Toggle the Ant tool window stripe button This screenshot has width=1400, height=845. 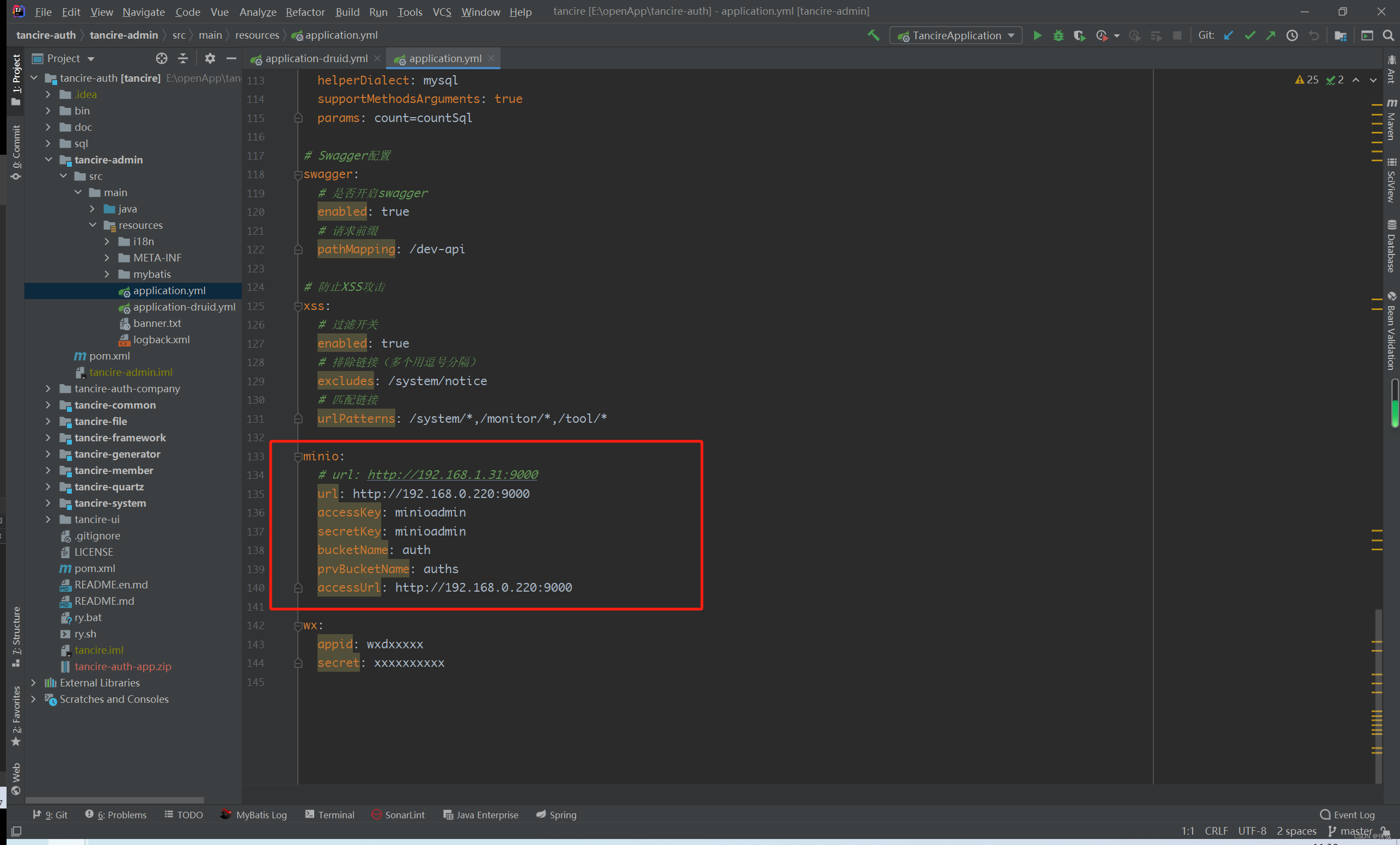1391,69
